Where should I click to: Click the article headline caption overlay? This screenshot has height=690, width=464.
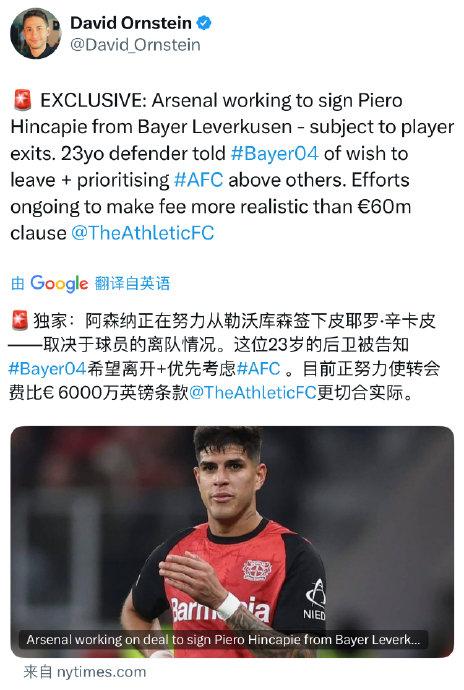[x=223, y=639]
